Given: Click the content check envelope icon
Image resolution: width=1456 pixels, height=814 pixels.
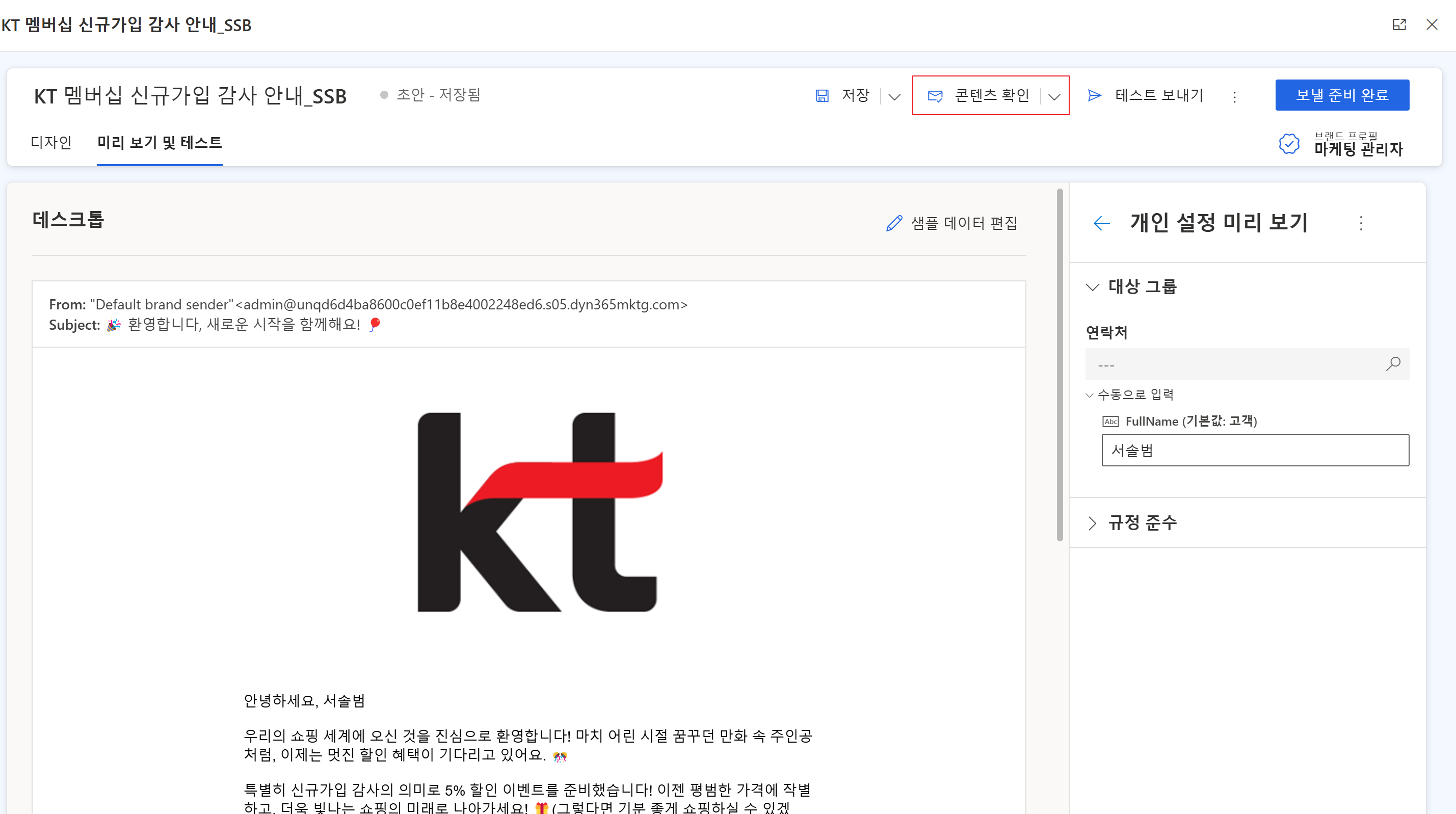Looking at the screenshot, I should (x=935, y=95).
